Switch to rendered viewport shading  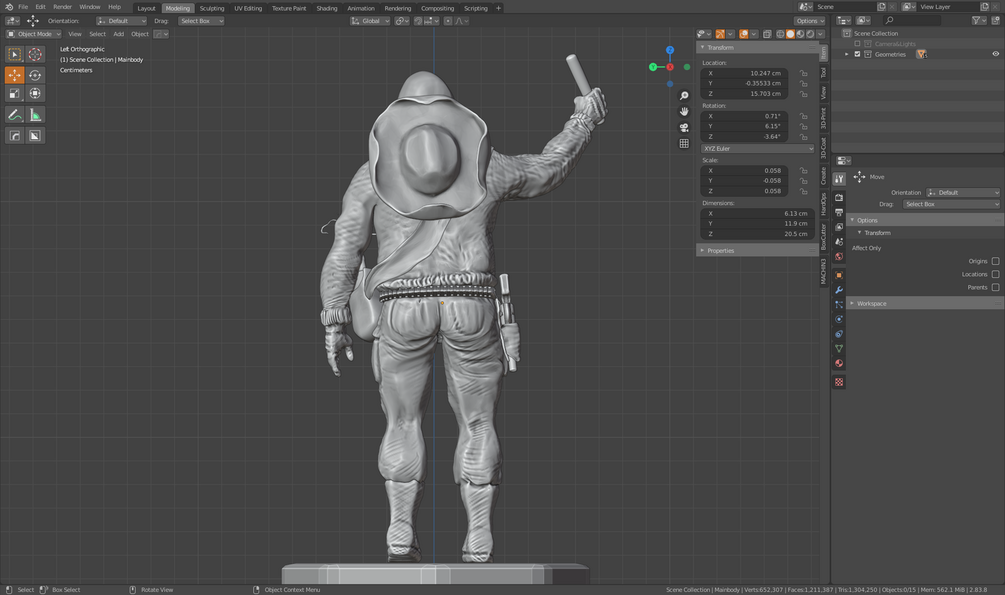coord(810,34)
